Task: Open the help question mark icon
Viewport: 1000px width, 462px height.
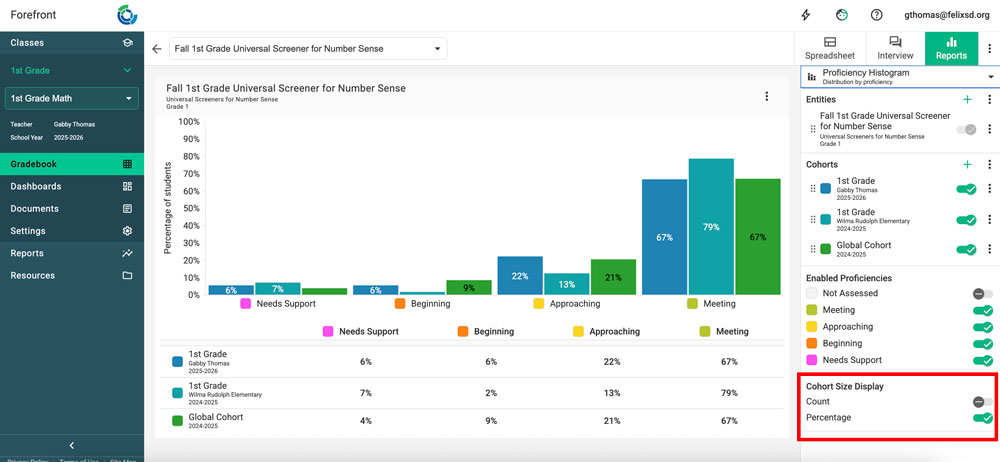Action: tap(876, 15)
